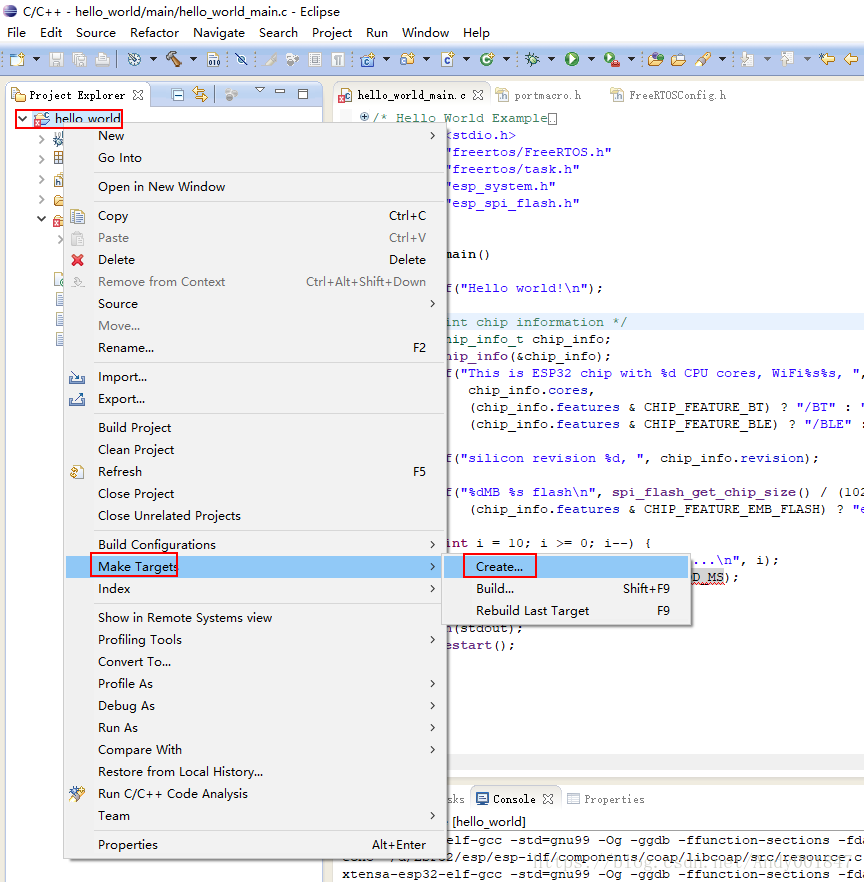
Task: Click the Build hammer toolbar icon
Action: [174, 59]
